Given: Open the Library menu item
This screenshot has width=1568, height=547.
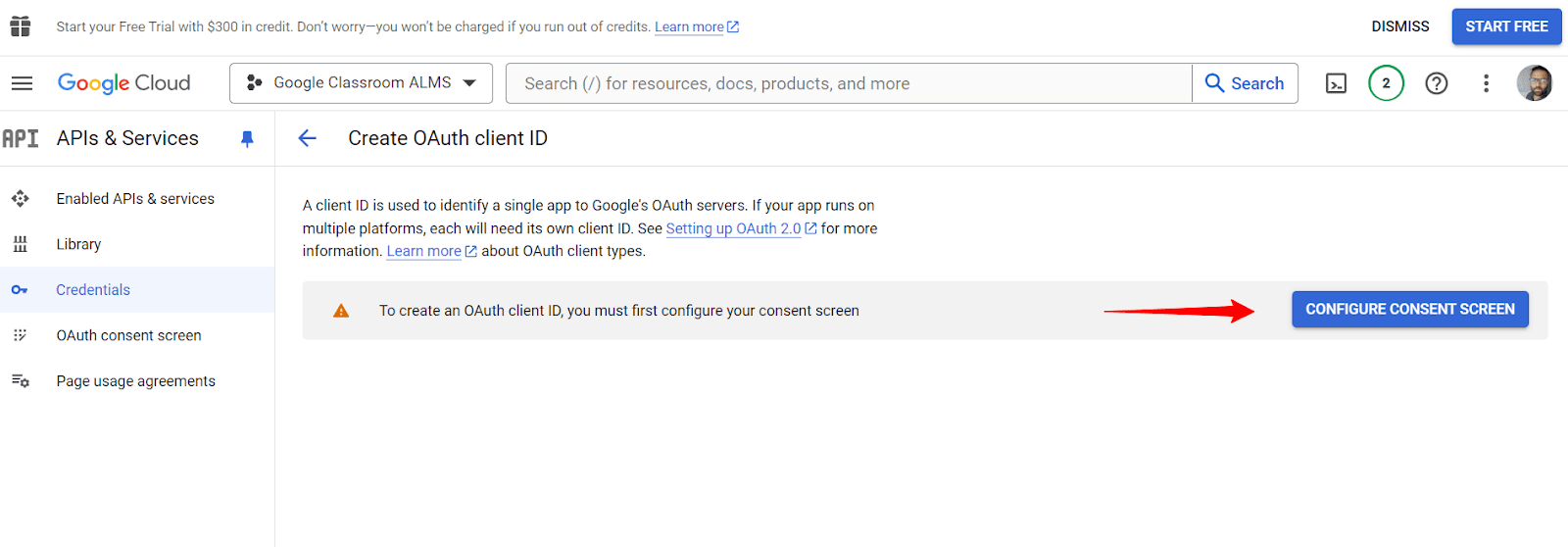Looking at the screenshot, I should click(137, 244).
